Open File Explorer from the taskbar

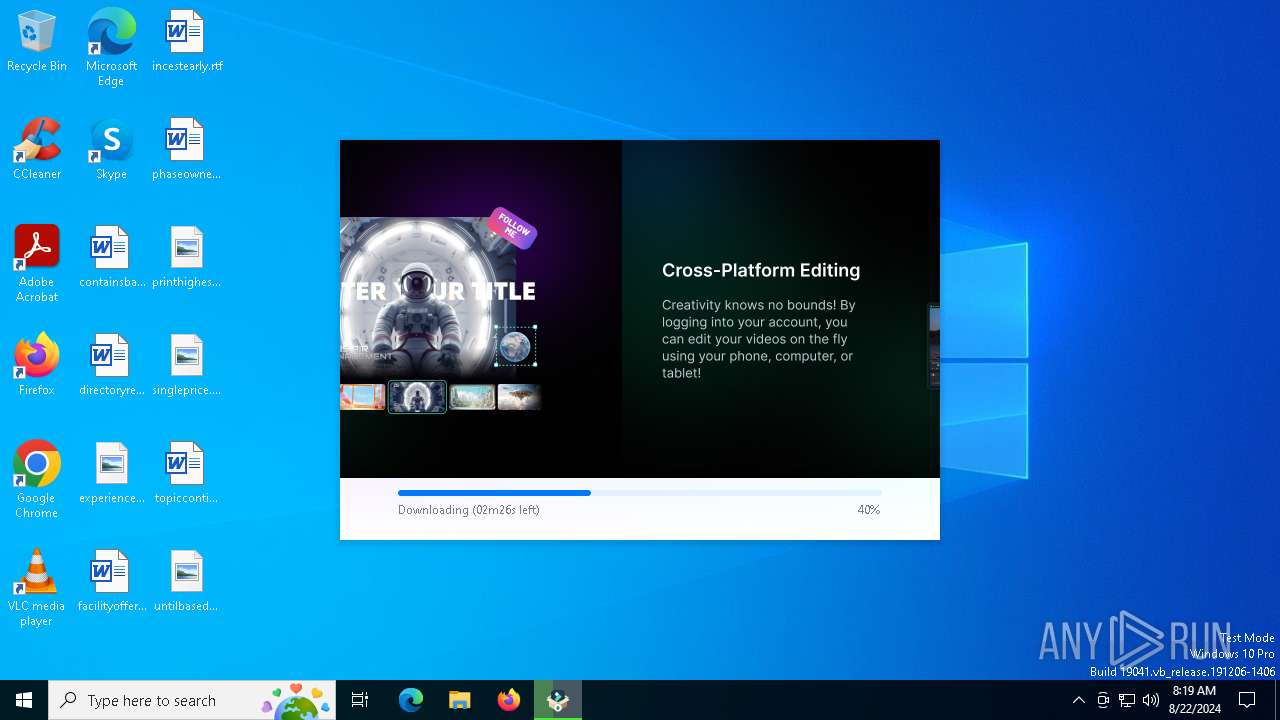[460, 700]
